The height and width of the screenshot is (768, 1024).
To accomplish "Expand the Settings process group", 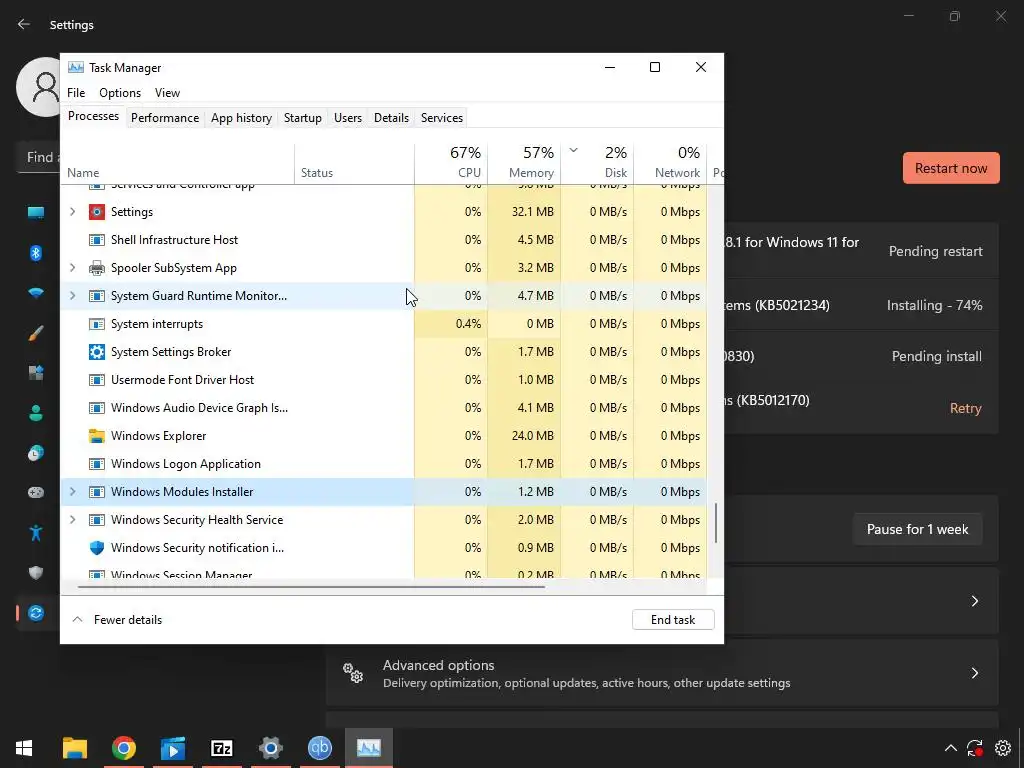I will (x=72, y=212).
